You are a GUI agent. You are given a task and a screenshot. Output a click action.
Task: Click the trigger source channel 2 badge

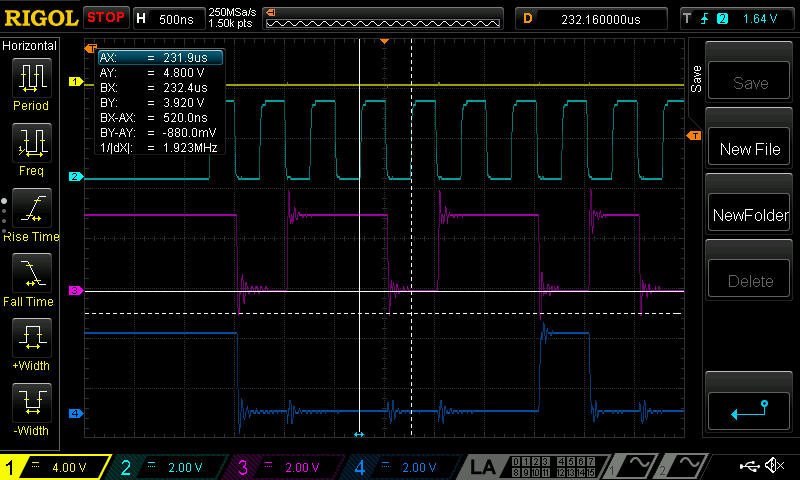(x=722, y=19)
